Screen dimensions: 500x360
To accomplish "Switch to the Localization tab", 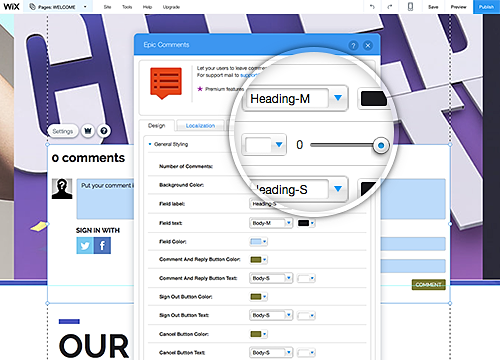I will coord(200,126).
